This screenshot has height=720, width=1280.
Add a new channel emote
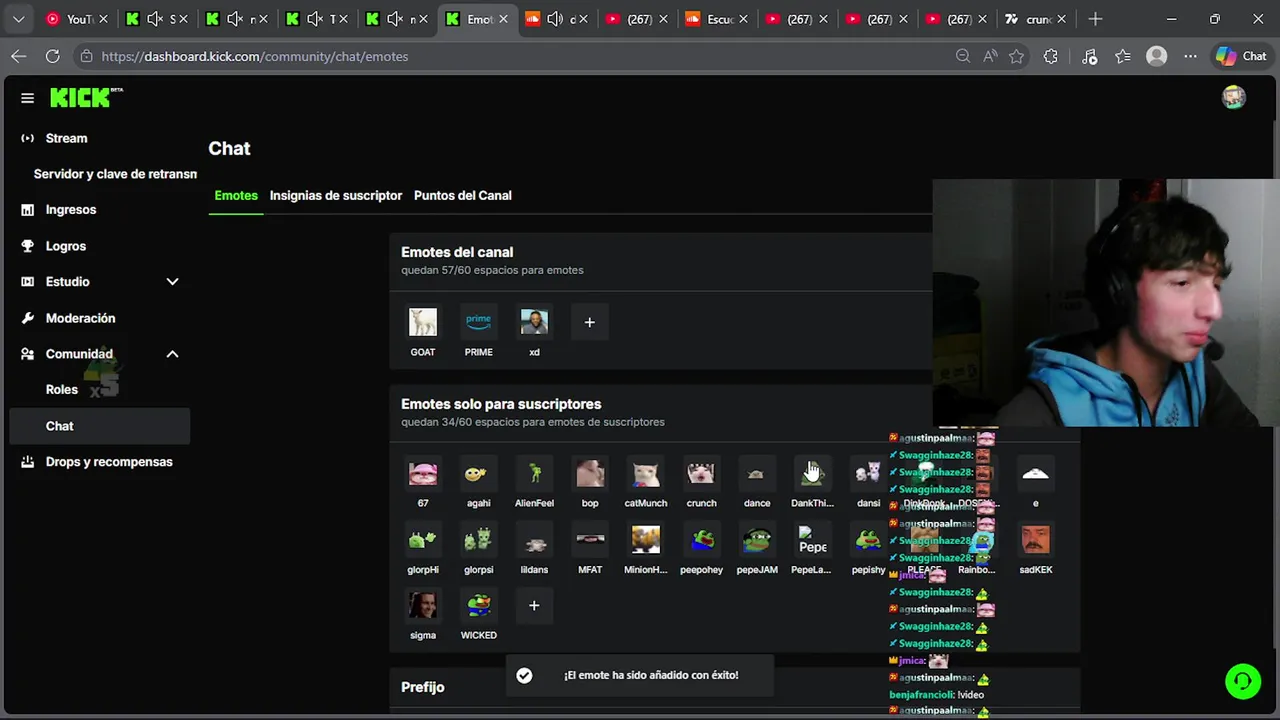click(x=589, y=322)
